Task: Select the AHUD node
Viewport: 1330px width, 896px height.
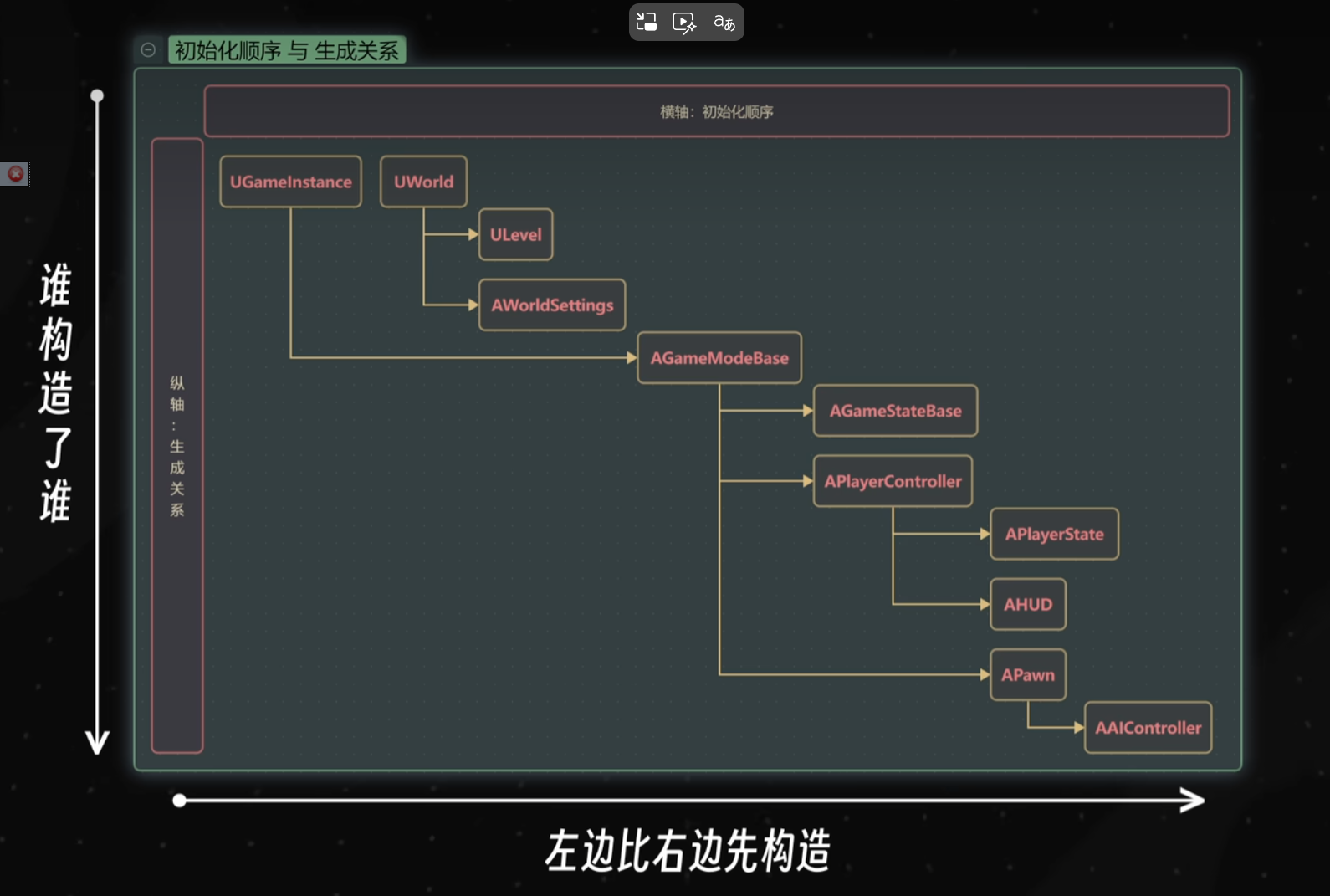Action: click(x=1028, y=605)
